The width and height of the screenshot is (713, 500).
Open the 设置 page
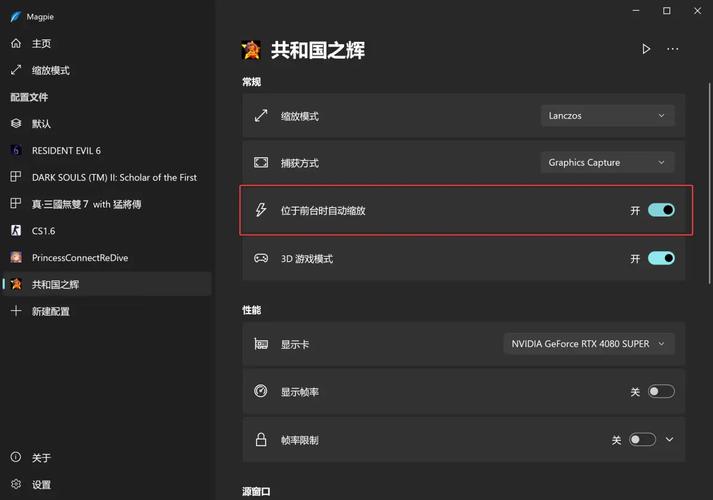[106, 484]
